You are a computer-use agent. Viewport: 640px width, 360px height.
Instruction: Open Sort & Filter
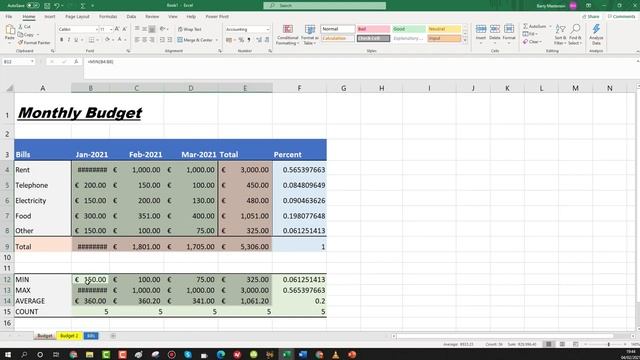[560, 34]
